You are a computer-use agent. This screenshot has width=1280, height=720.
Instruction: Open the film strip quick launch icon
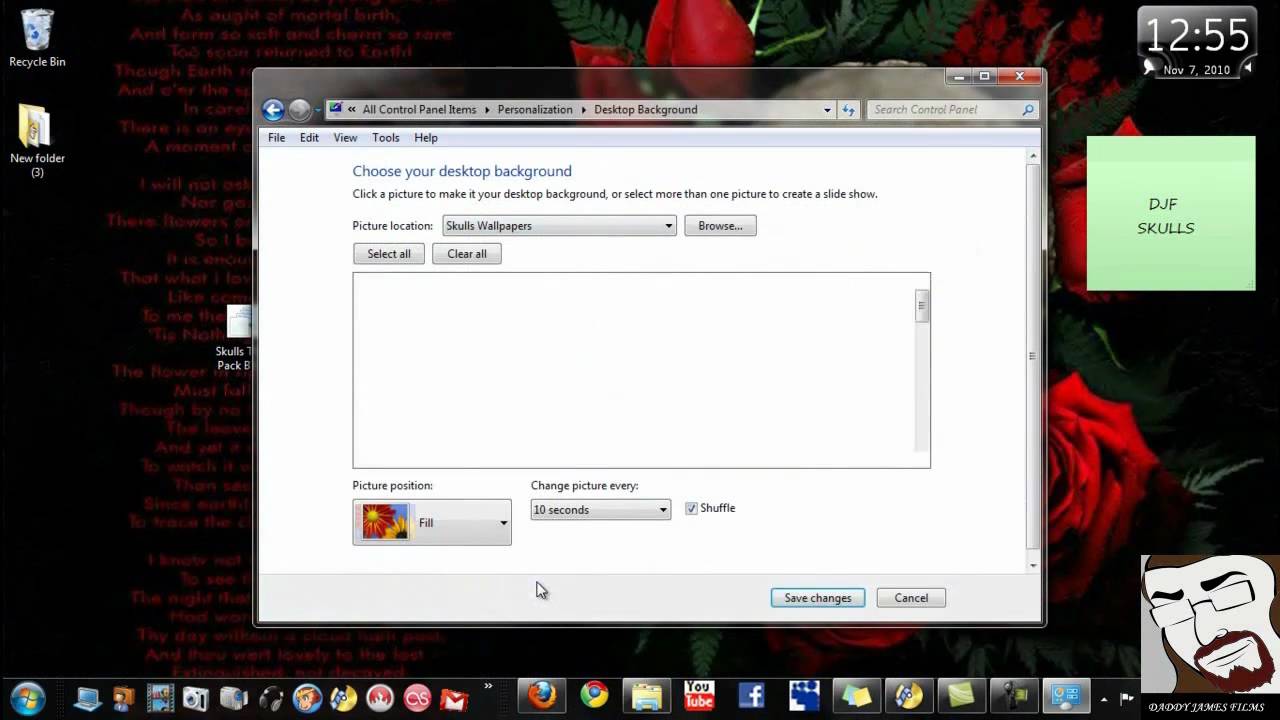tap(159, 697)
